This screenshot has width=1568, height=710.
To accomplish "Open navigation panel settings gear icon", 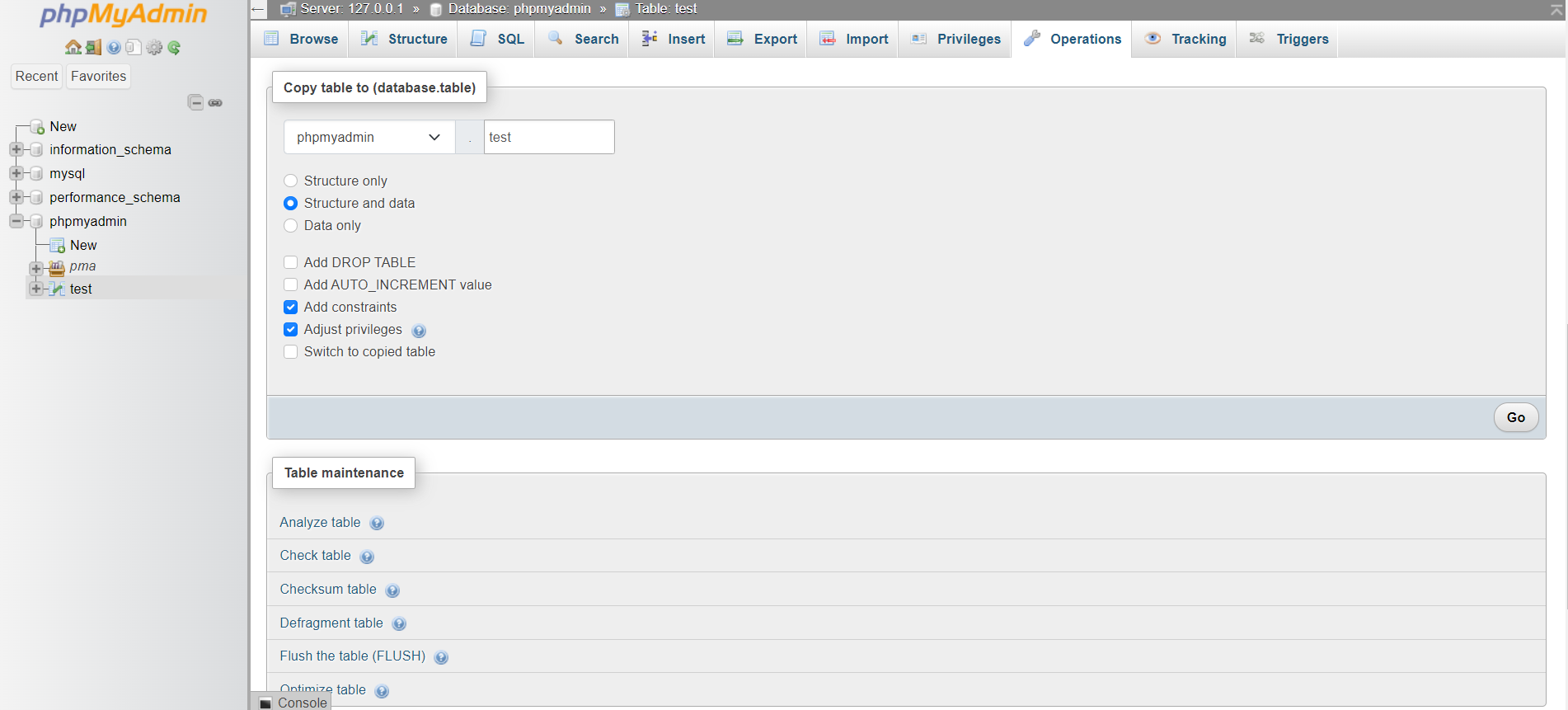I will point(154,47).
